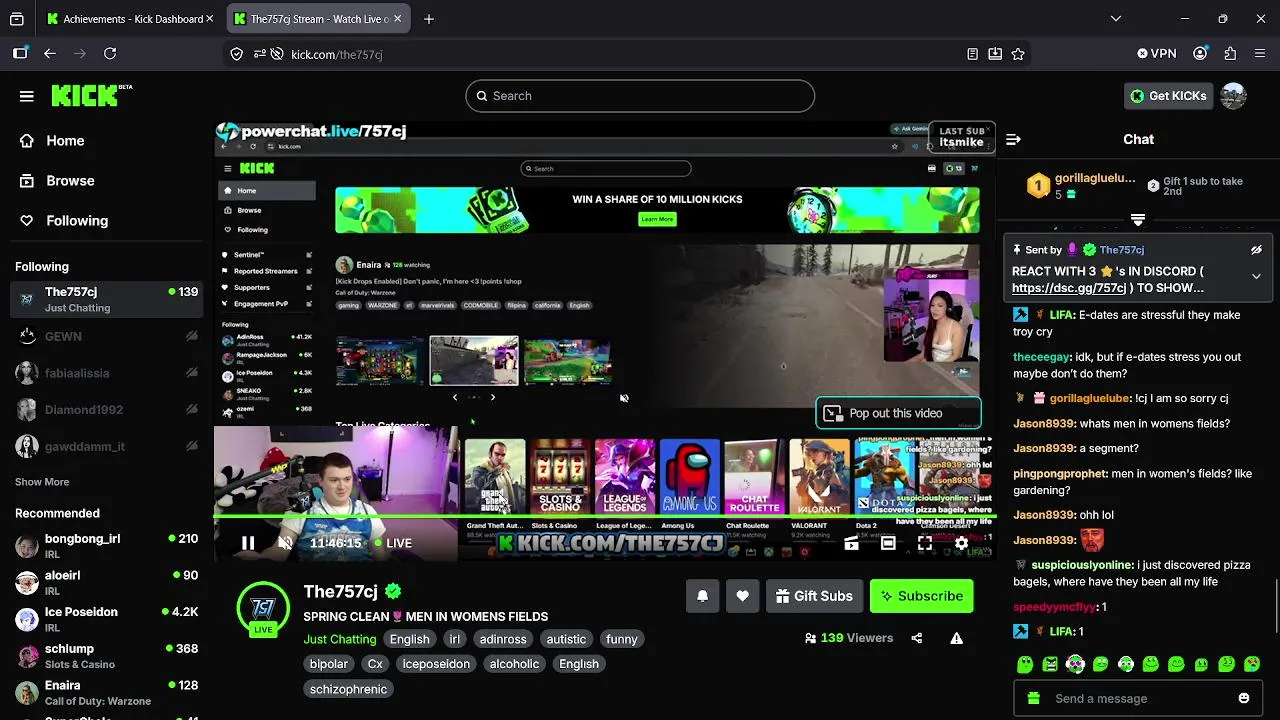Pause the live stream video

point(248,543)
